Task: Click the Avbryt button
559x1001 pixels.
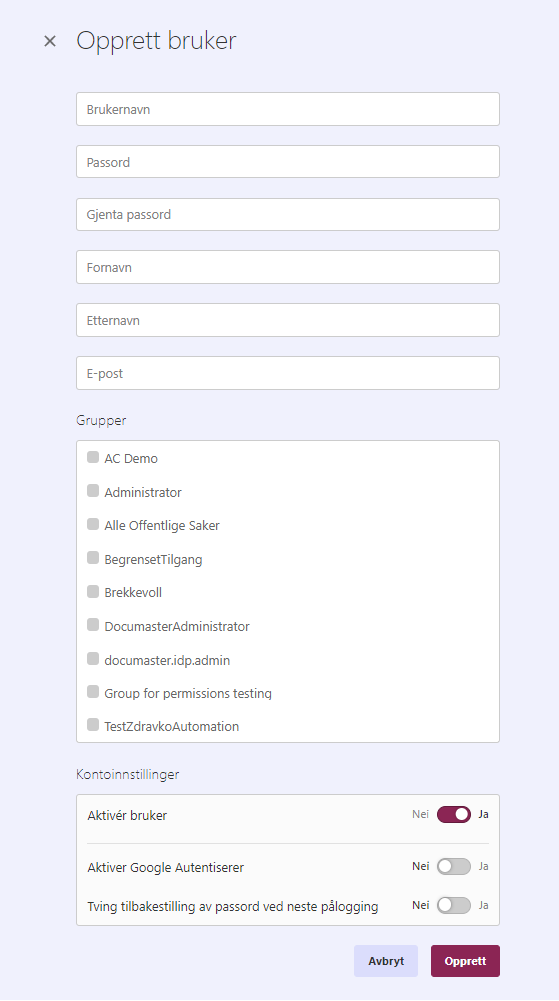Action: [386, 961]
